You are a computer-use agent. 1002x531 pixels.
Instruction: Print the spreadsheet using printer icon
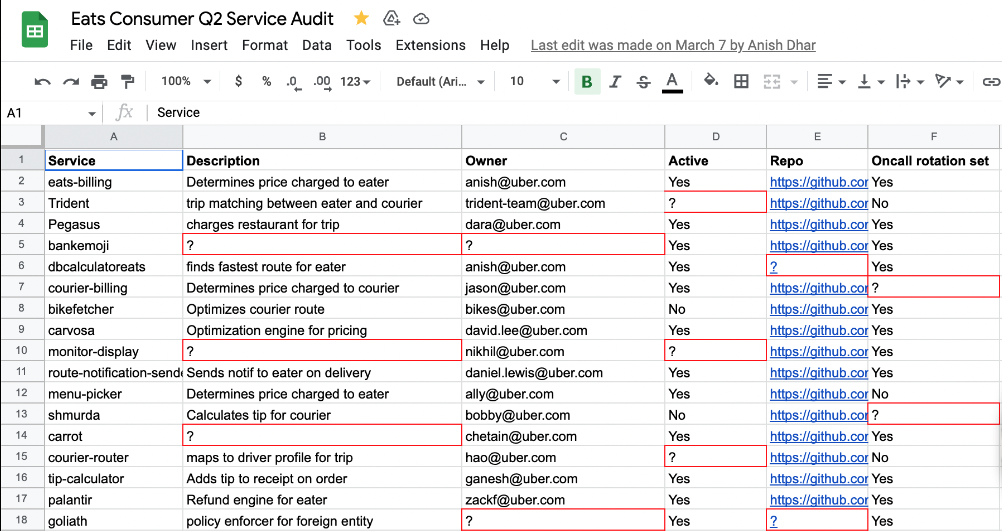click(99, 82)
